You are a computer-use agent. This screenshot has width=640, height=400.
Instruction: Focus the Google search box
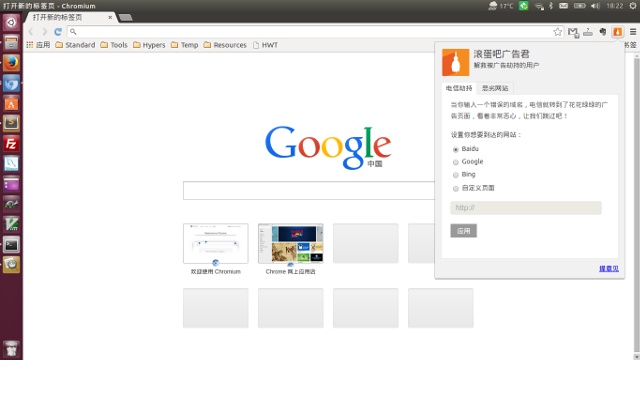coord(309,191)
